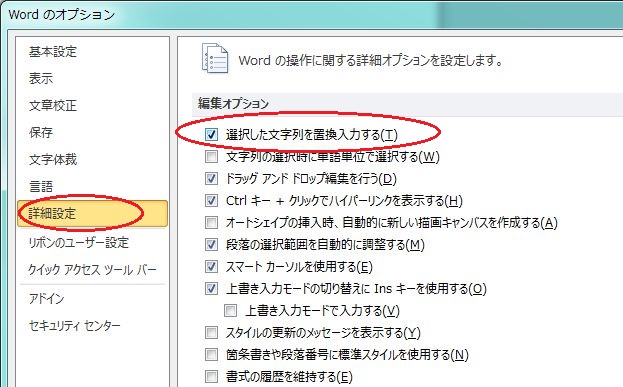623x387 pixels.
Task: Enable オートシェイプの挿入時 drawing canvas checkbox
Action: [x=211, y=222]
